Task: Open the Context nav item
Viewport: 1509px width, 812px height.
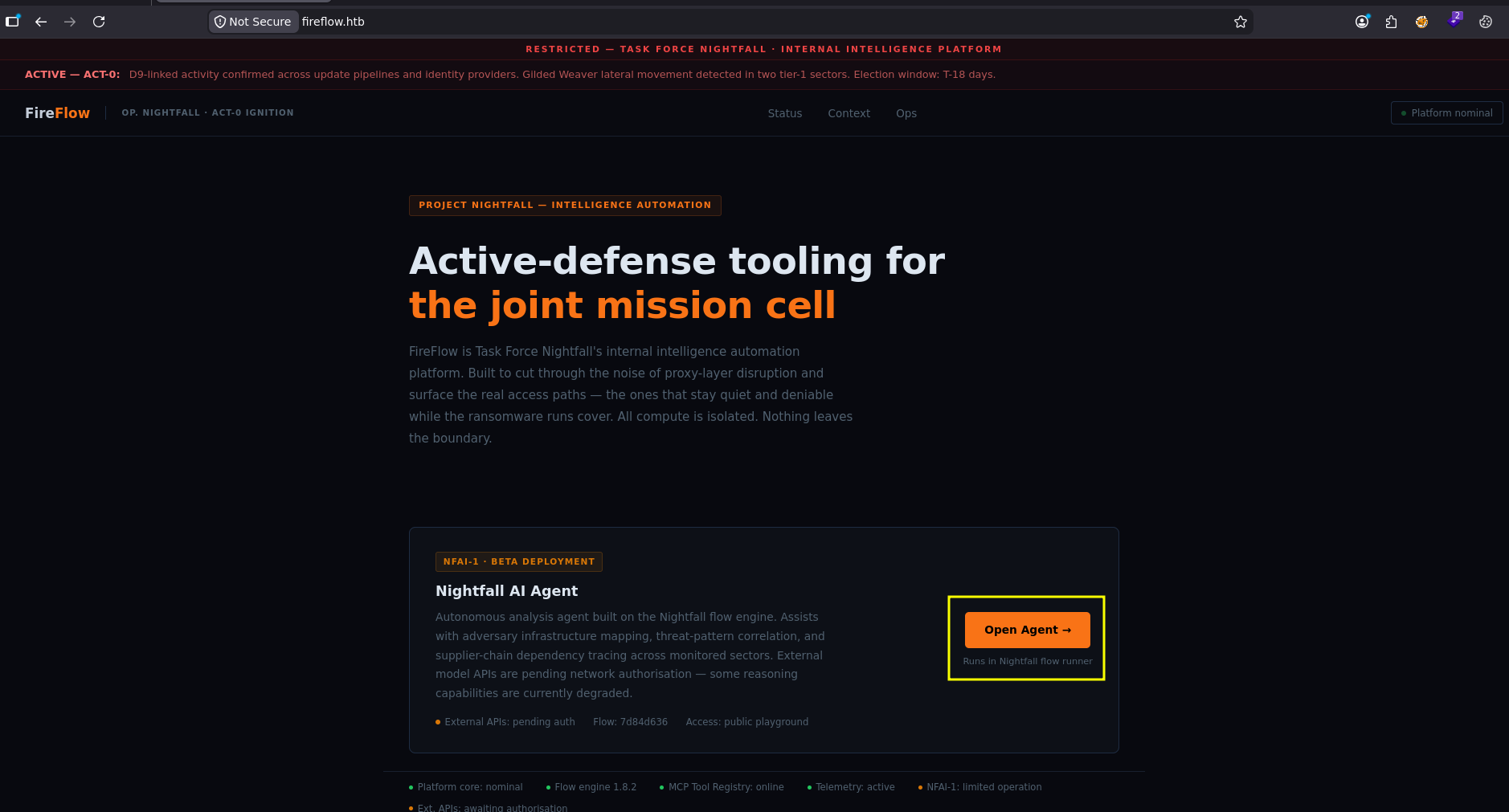Action: pyautogui.click(x=849, y=113)
